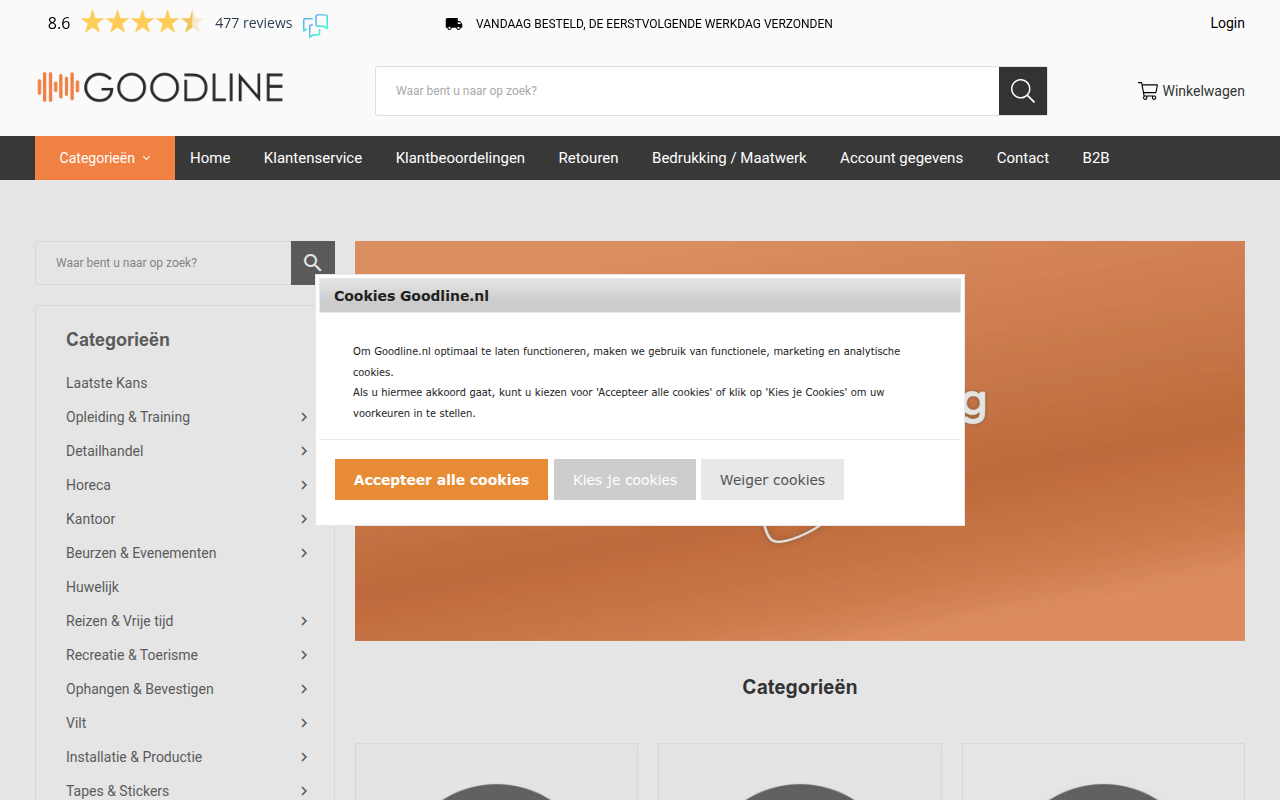Viewport: 1280px width, 800px height.
Task: Open Ophangen & Bevestigen link
Action: coord(140,689)
